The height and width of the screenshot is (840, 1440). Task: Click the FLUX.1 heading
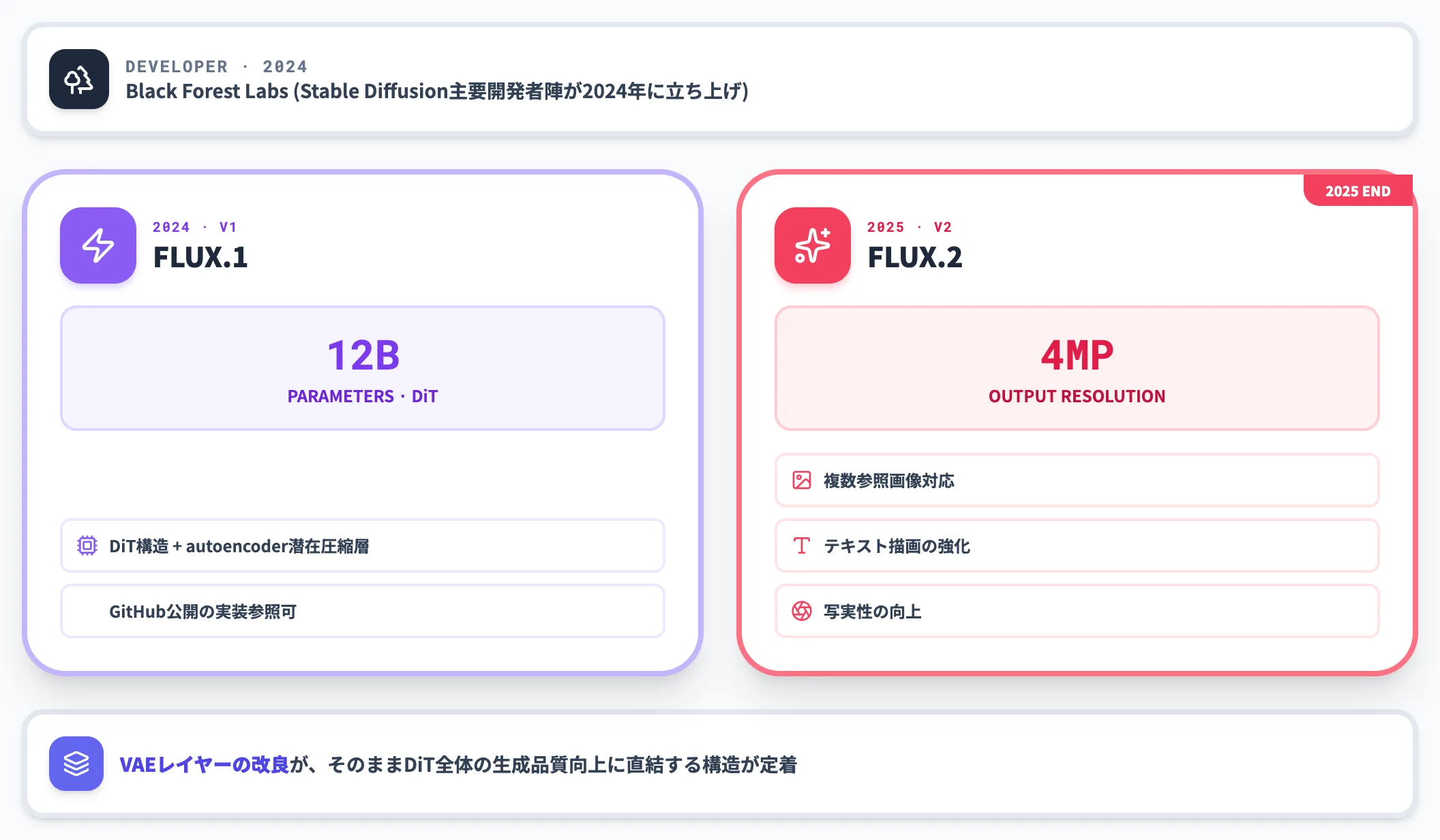pos(200,257)
